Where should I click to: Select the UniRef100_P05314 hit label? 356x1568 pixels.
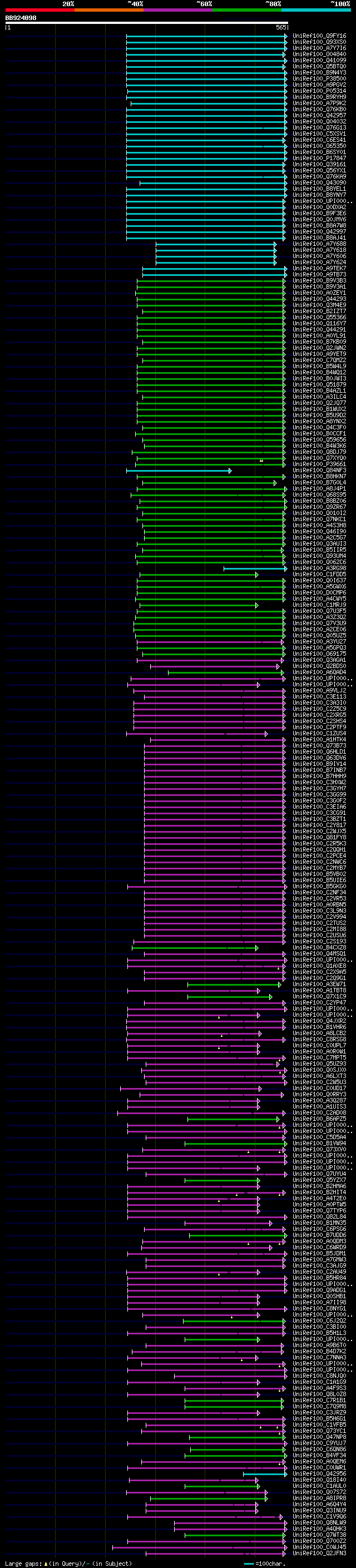tap(319, 91)
